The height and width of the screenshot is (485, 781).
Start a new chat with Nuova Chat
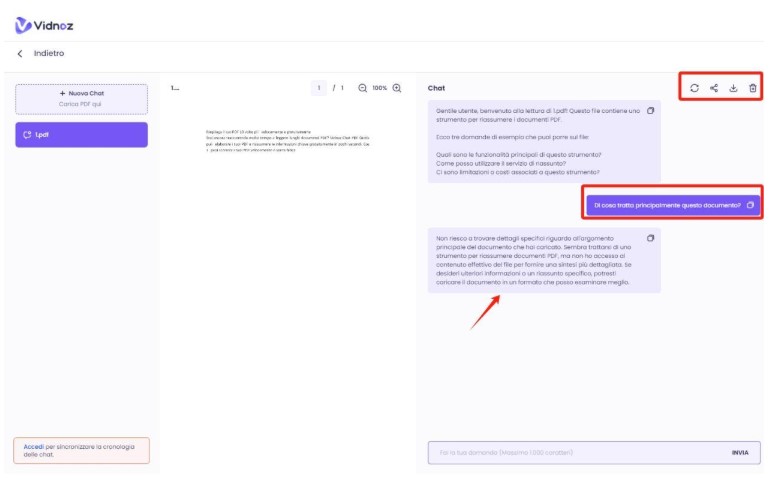point(81,99)
